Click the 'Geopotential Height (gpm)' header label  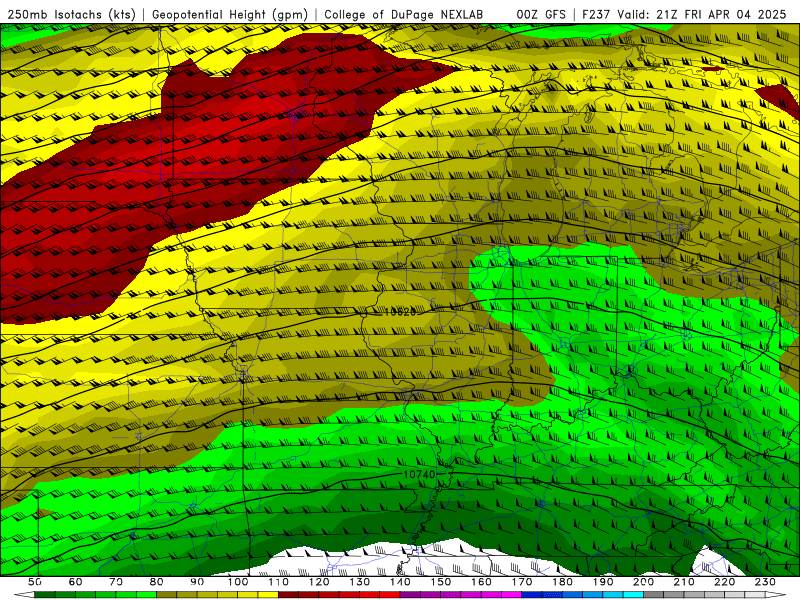[x=230, y=14]
